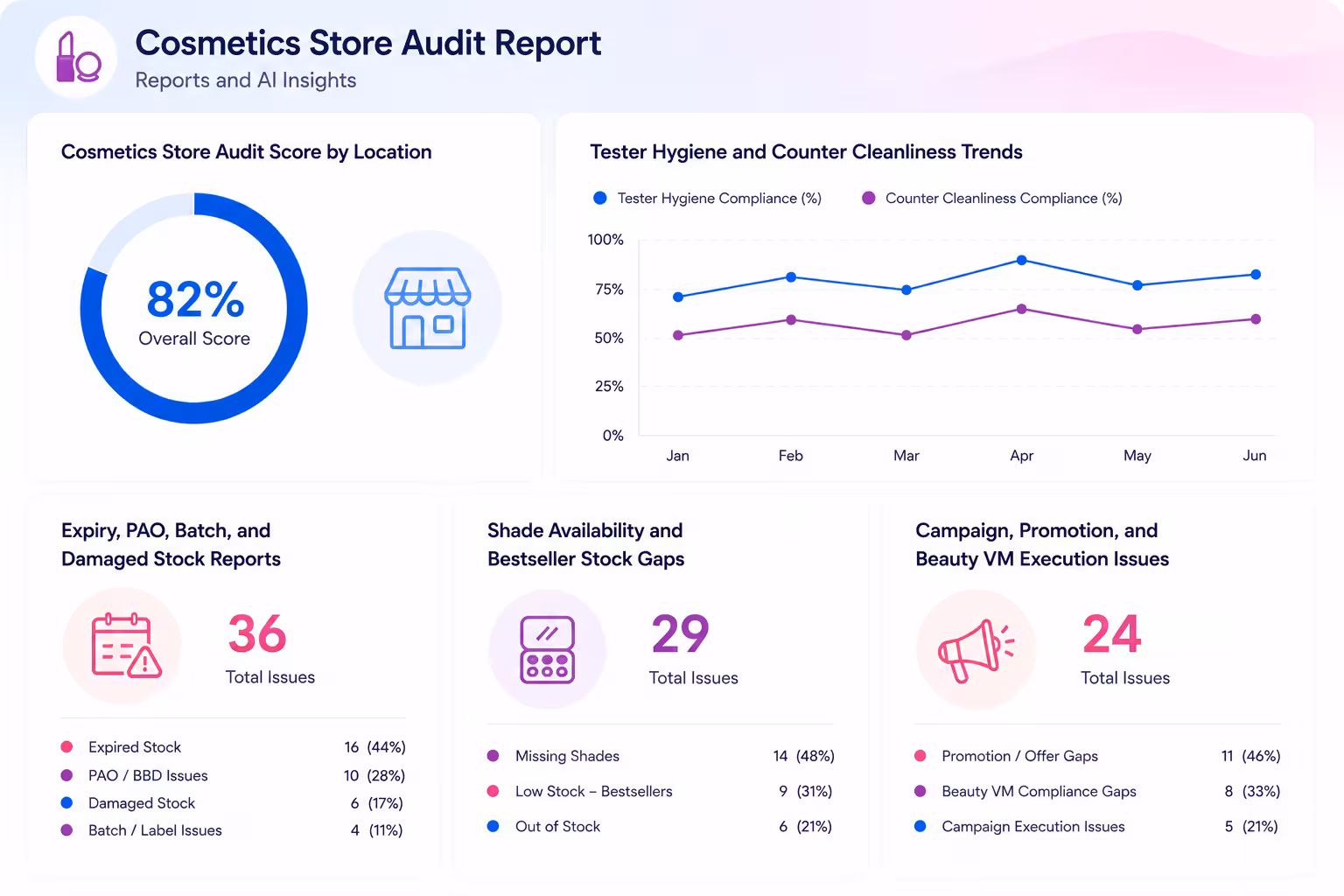This screenshot has width=1344, height=896.
Task: Click the Tester Hygiene data point for Feb
Action: (791, 277)
